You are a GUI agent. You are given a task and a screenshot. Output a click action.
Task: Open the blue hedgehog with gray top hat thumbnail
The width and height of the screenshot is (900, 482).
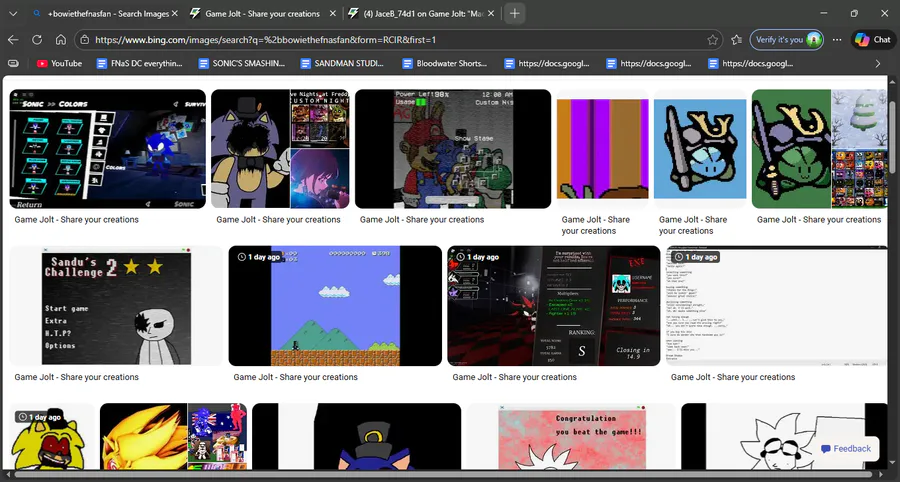click(x=356, y=437)
